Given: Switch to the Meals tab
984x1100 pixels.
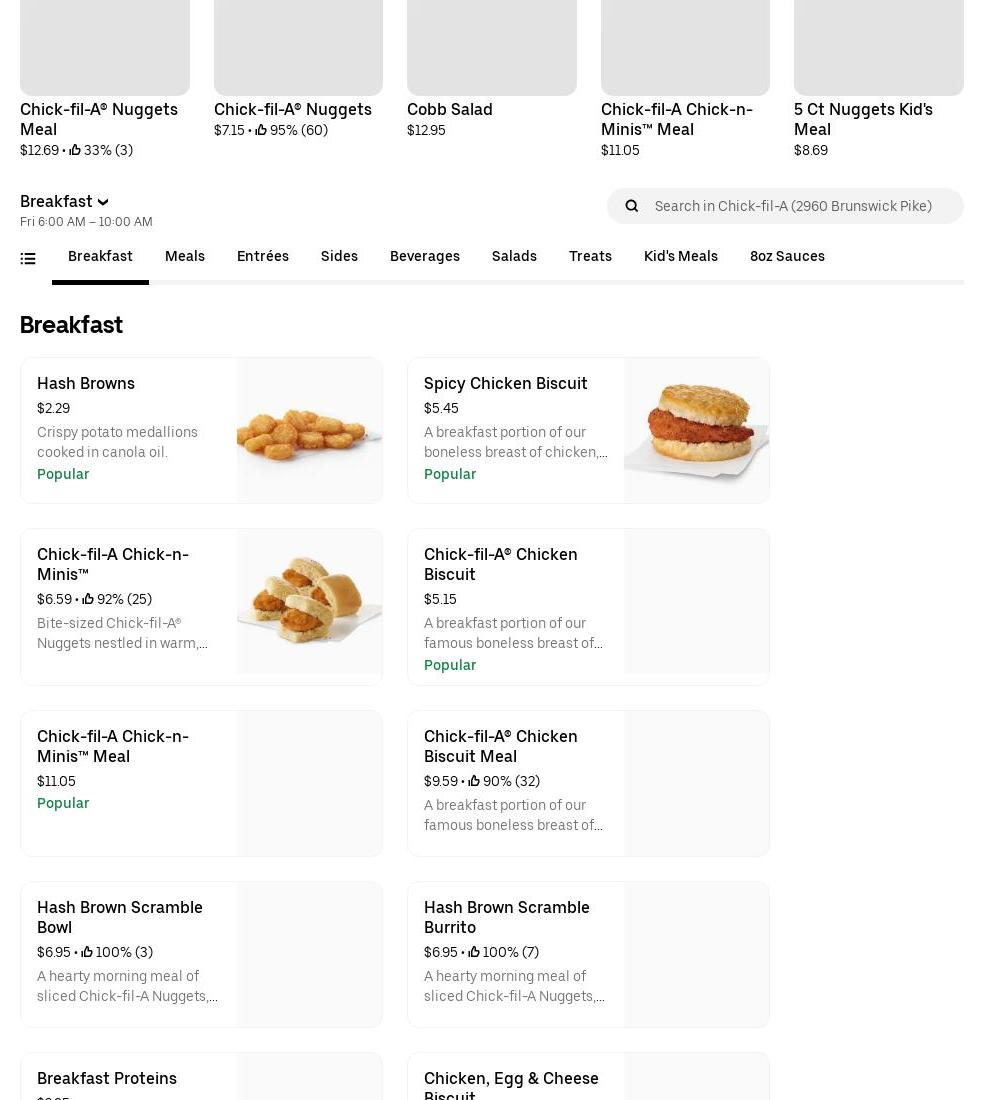Looking at the screenshot, I should pyautogui.click(x=185, y=256).
